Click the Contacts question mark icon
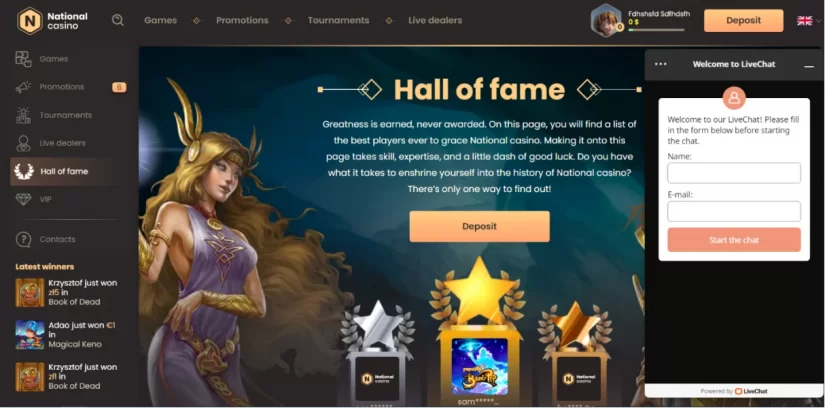The width and height of the screenshot is (825, 408). (23, 240)
